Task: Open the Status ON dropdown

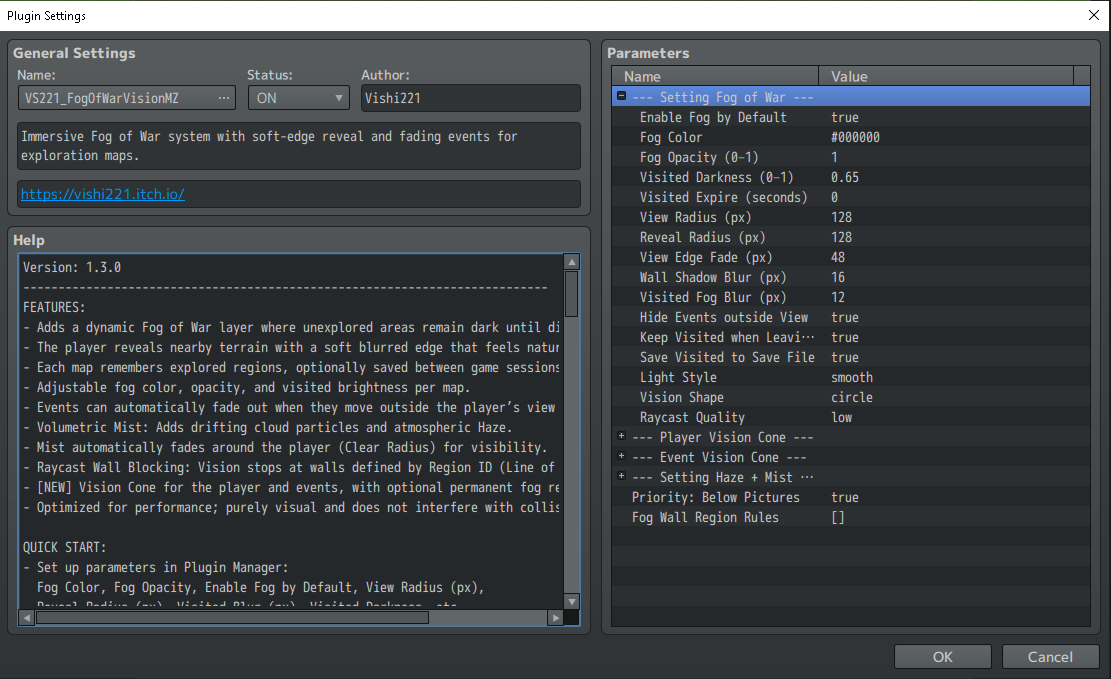Action: (299, 98)
